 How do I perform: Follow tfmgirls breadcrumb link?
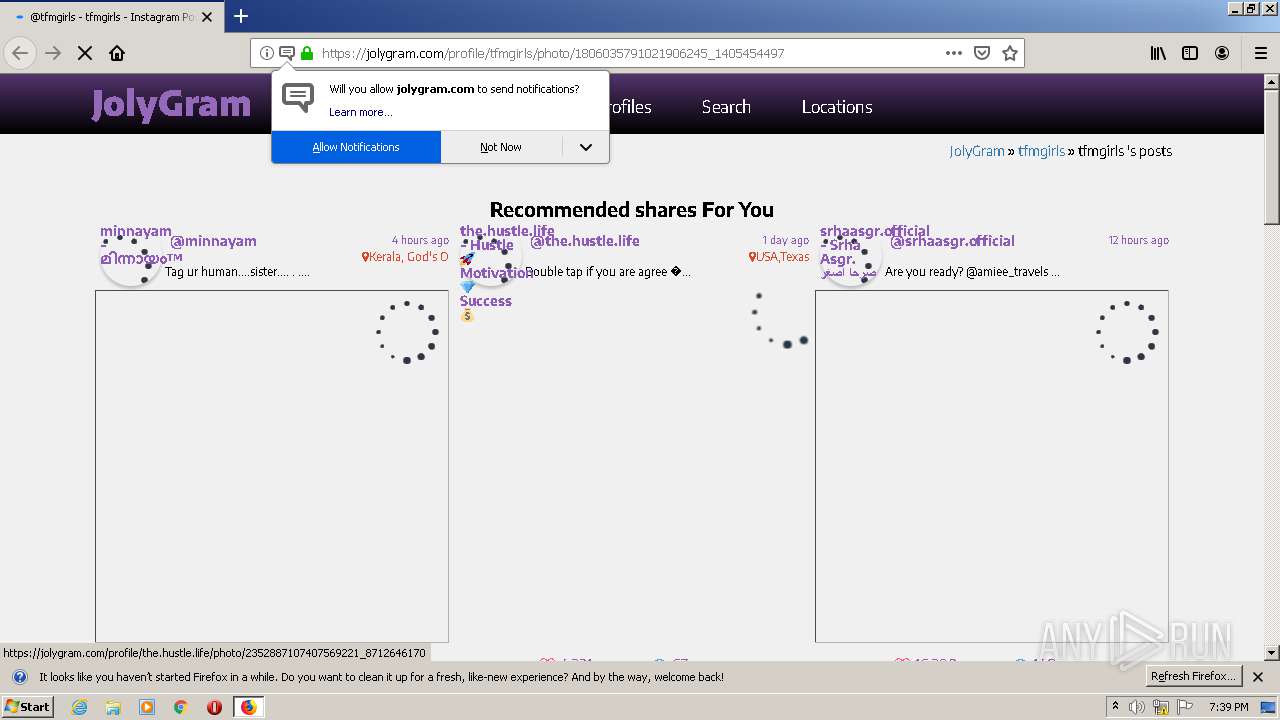(1041, 151)
